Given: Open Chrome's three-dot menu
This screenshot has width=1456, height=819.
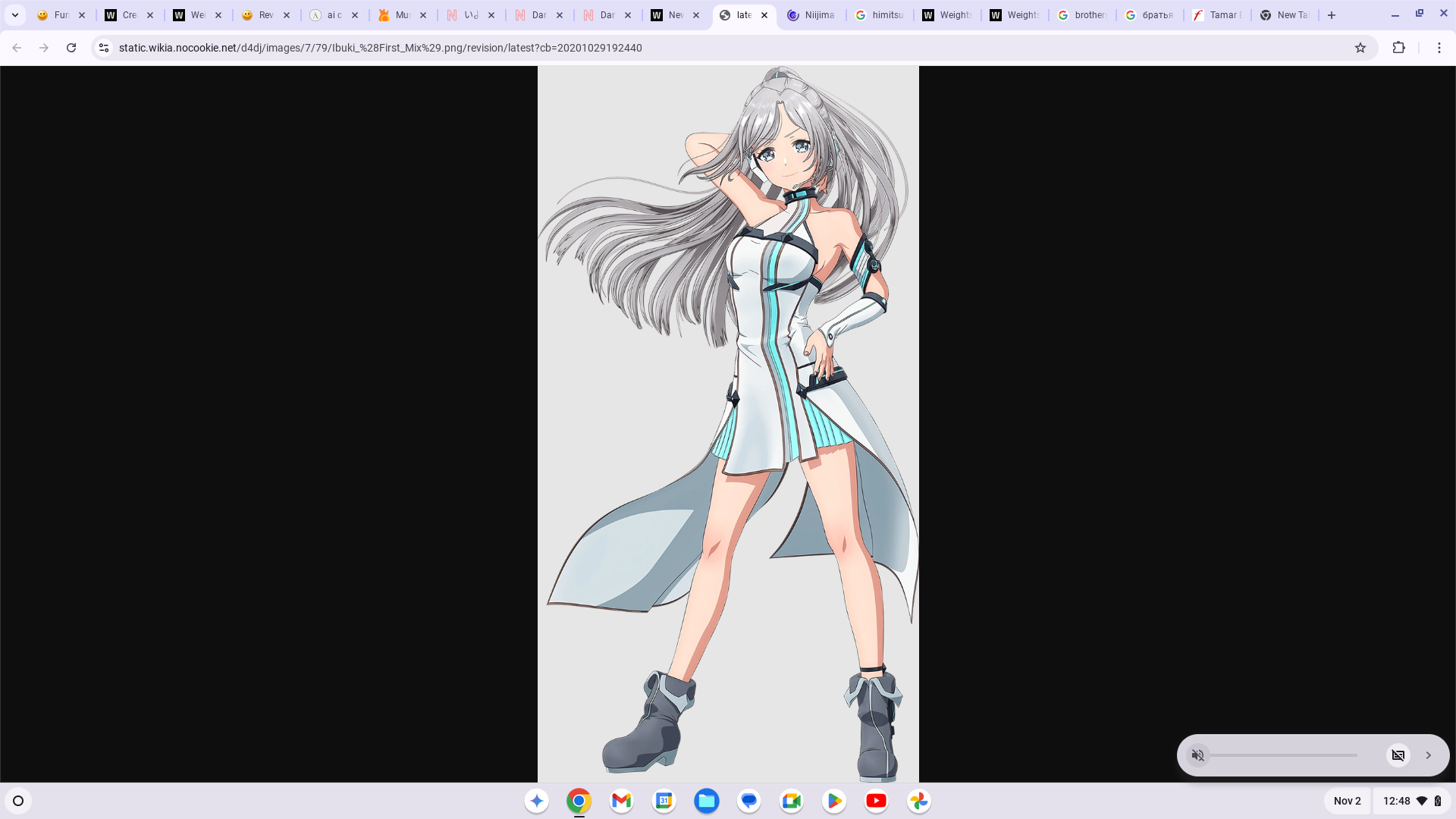Looking at the screenshot, I should coord(1439,48).
